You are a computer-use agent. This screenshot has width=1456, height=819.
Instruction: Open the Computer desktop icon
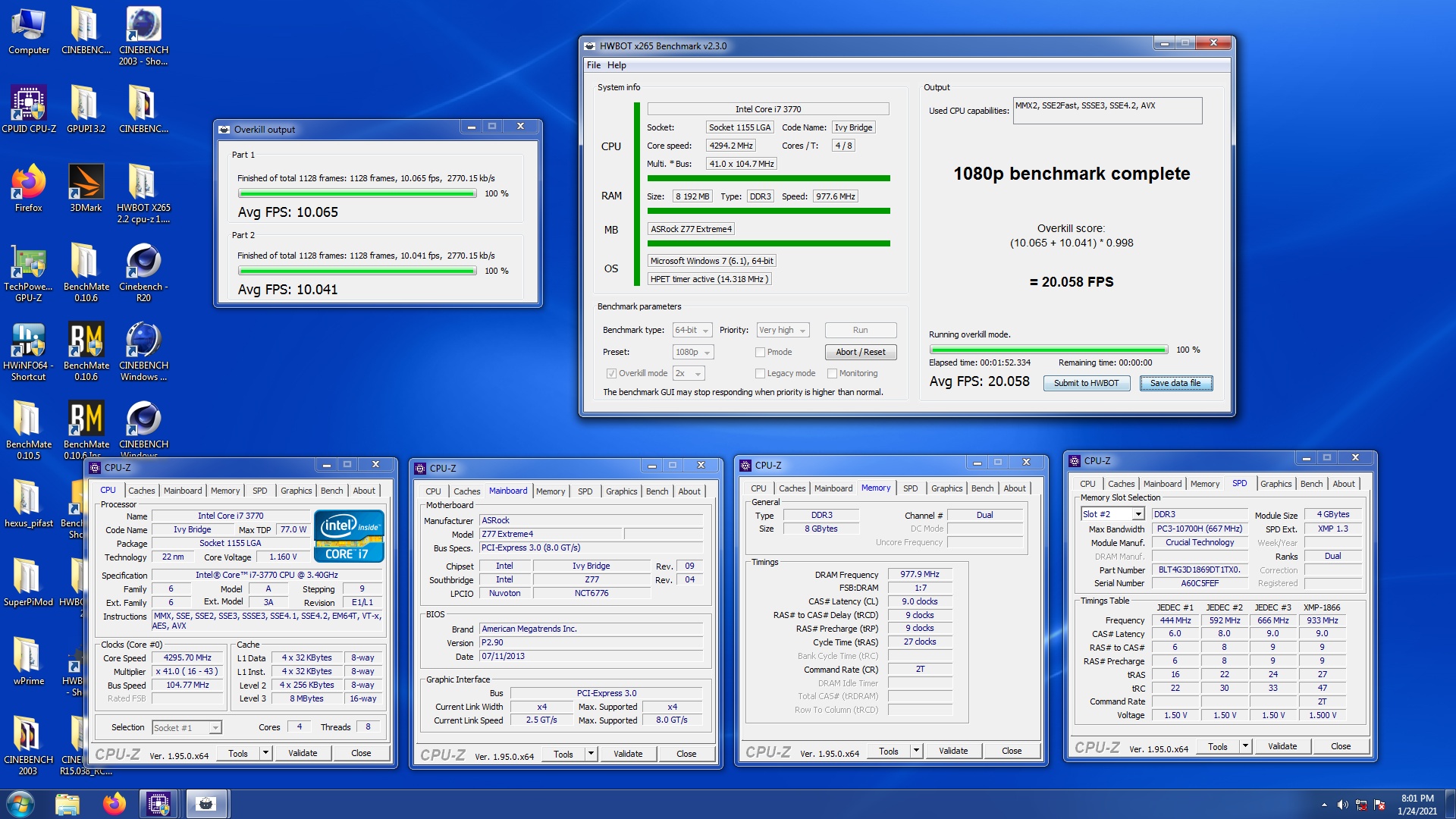29,30
